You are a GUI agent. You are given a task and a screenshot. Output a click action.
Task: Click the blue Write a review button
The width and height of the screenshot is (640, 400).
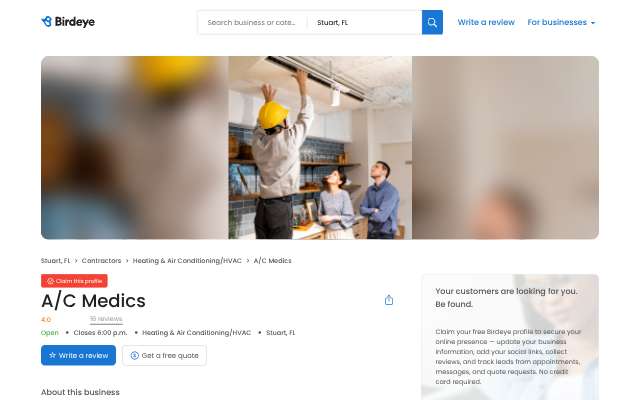pyautogui.click(x=78, y=355)
